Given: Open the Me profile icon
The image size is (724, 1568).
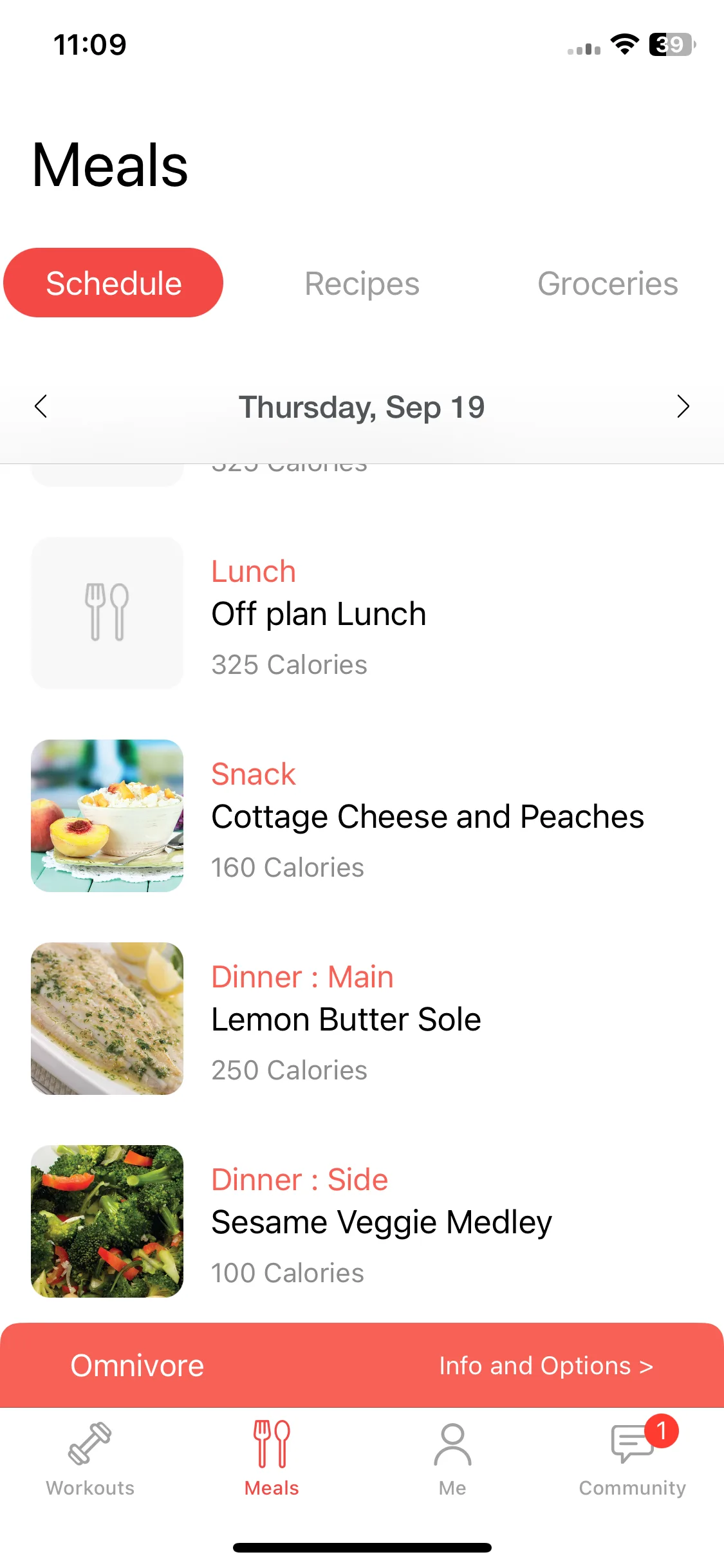Looking at the screenshot, I should click(x=452, y=1444).
